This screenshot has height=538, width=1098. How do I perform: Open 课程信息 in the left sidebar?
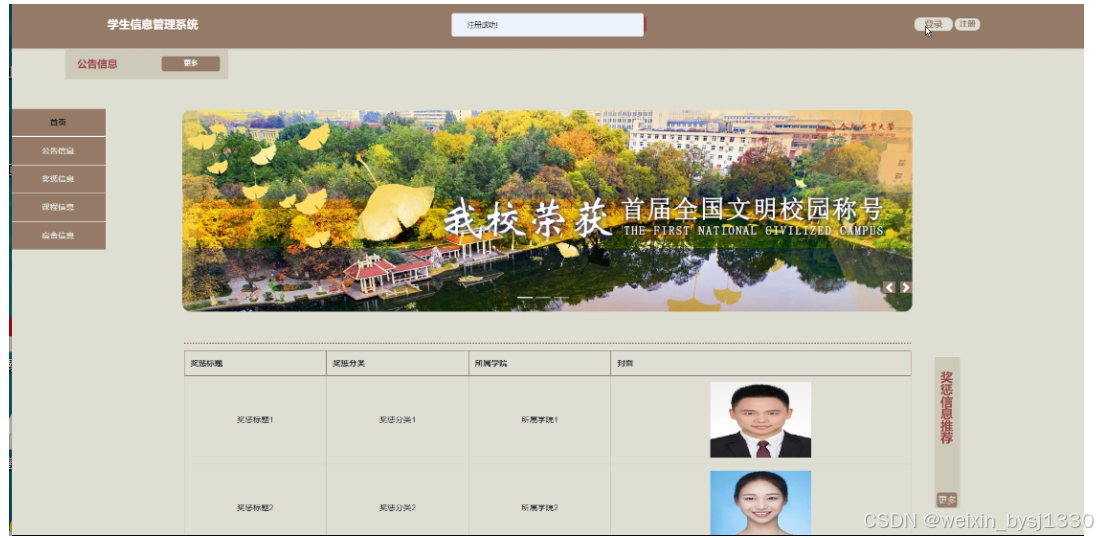click(59, 207)
